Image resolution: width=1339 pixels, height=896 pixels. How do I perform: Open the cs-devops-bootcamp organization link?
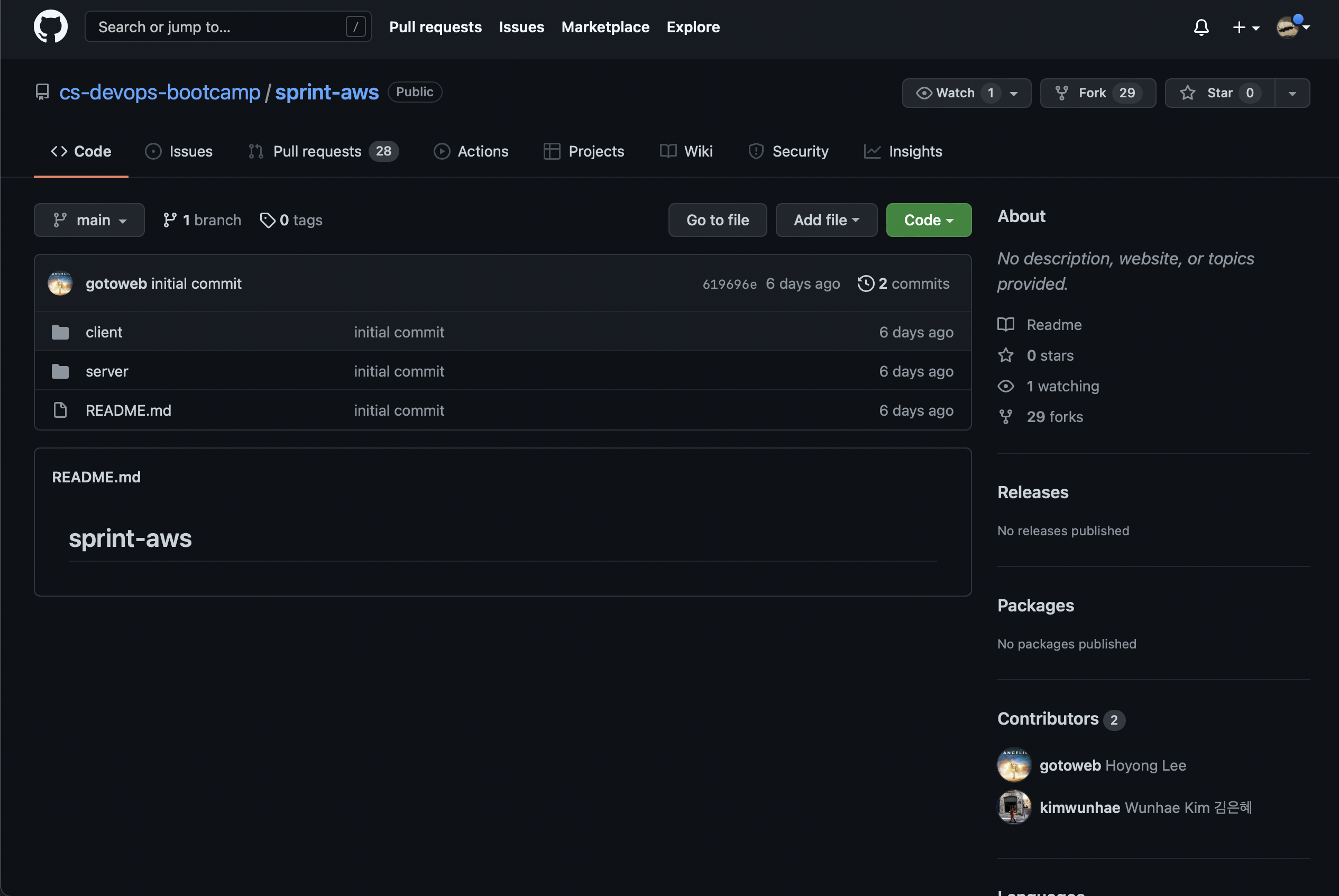(160, 92)
